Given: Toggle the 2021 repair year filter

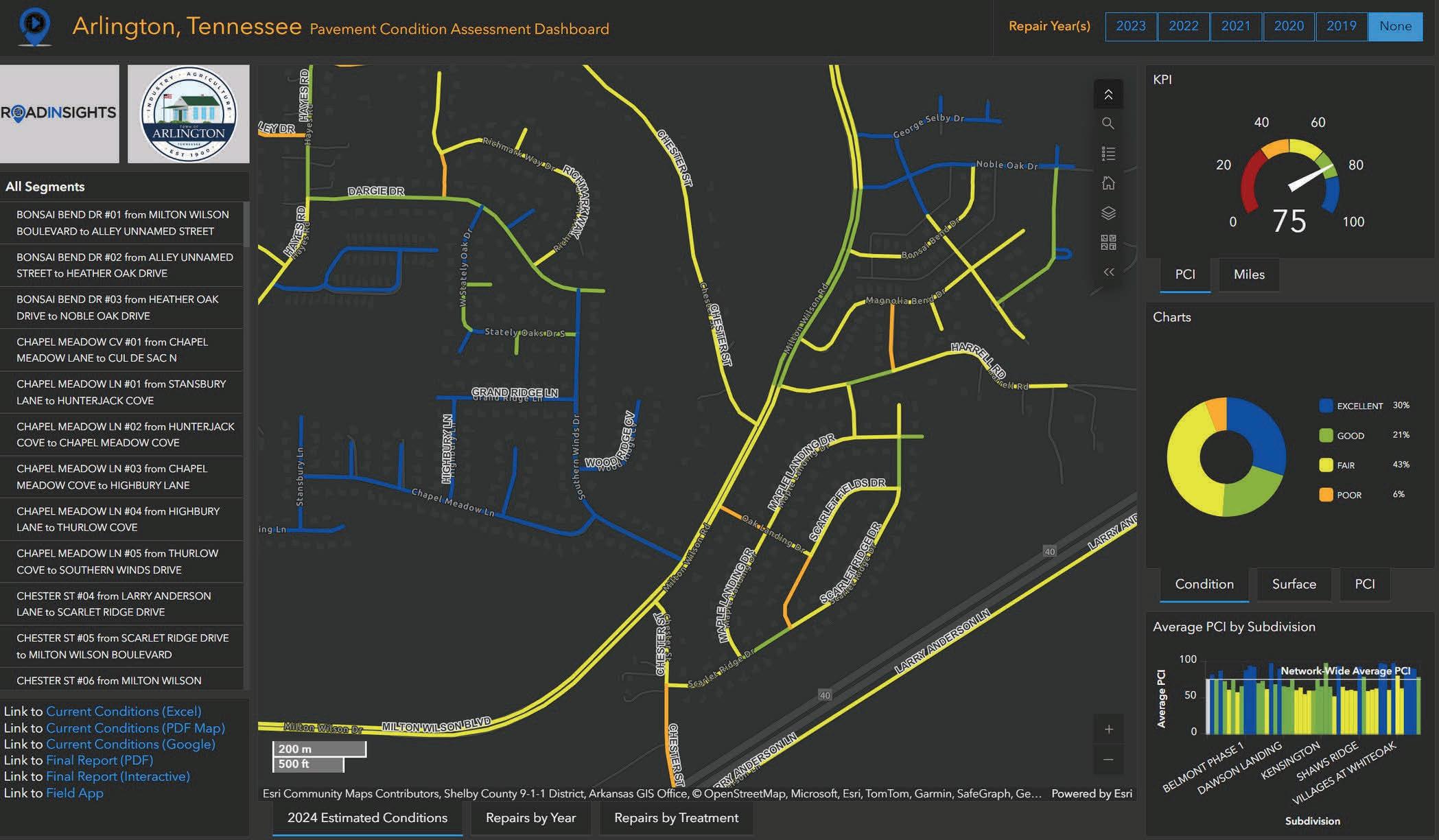Looking at the screenshot, I should [x=1235, y=26].
